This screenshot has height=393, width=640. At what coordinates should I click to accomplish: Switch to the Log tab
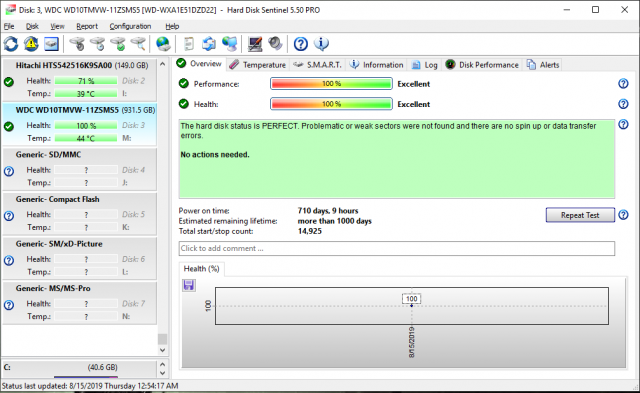click(x=424, y=65)
